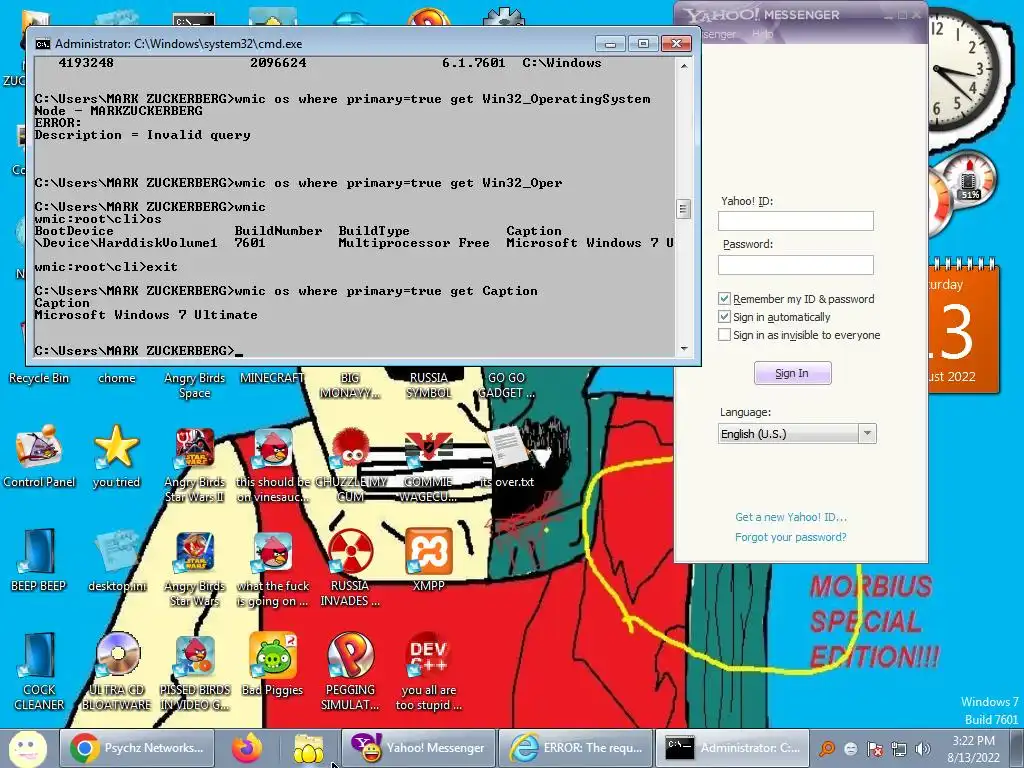Select the 'RUSSIA SYMBOL' label

point(428,385)
